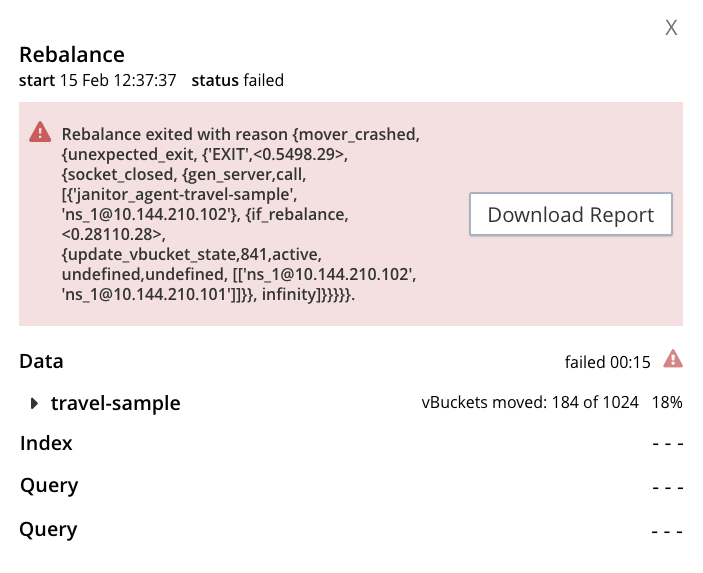Click the vBuckets moved: 184 of 1024 text
Image resolution: width=703 pixels, height=573 pixels.
coord(531,404)
